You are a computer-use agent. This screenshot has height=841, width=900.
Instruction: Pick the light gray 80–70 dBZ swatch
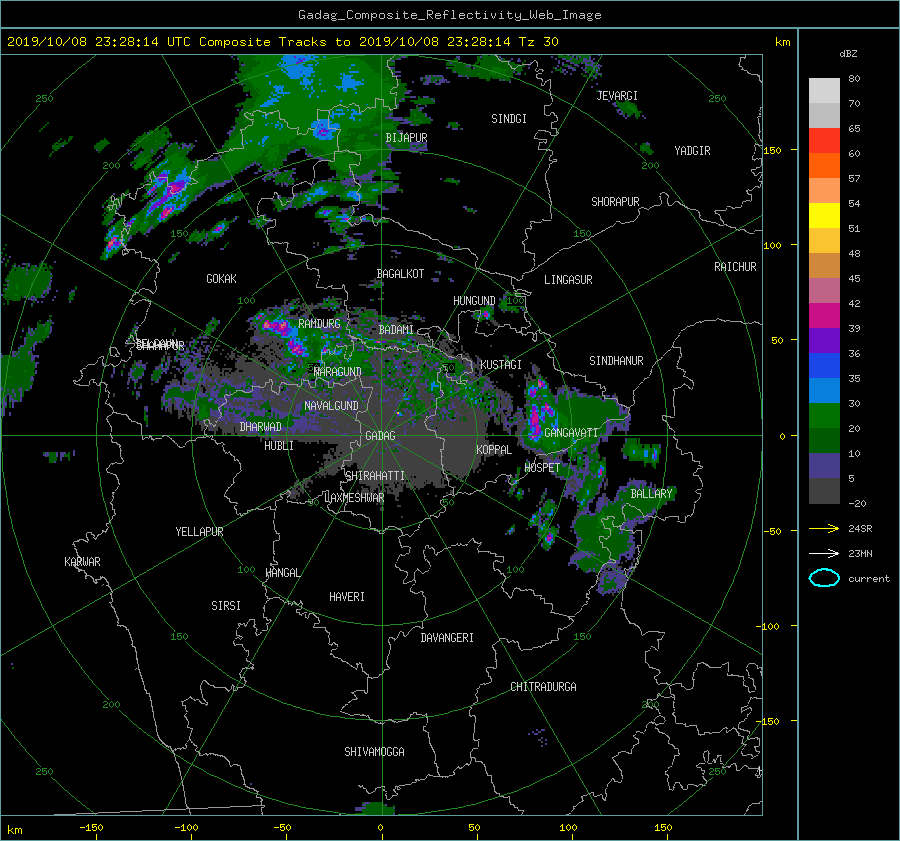824,91
